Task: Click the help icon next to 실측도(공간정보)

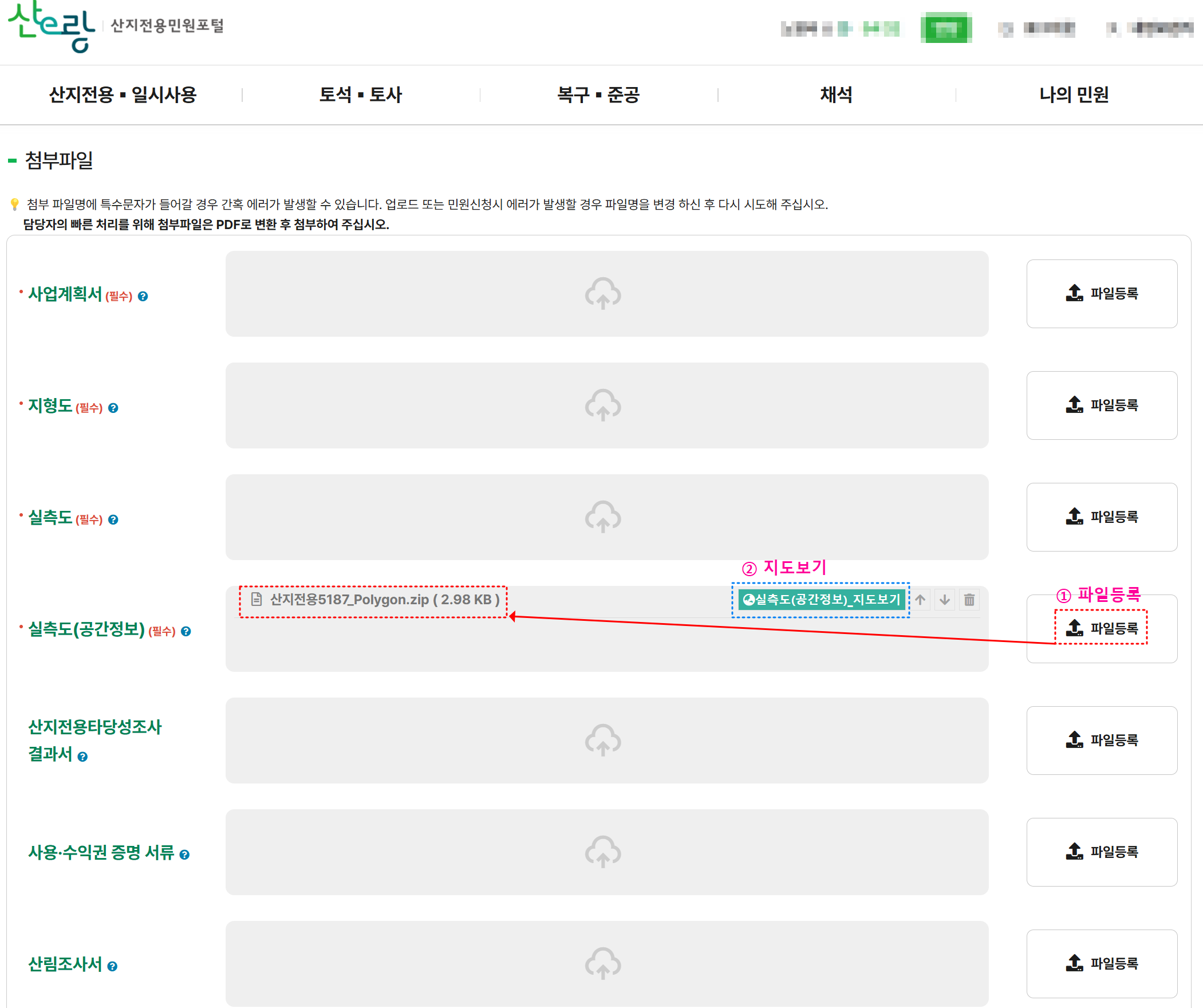Action: pyautogui.click(x=185, y=631)
